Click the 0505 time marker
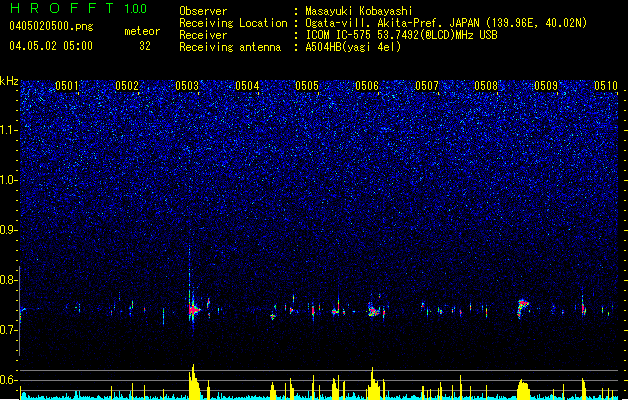This screenshot has width=629, height=400. tap(307, 86)
